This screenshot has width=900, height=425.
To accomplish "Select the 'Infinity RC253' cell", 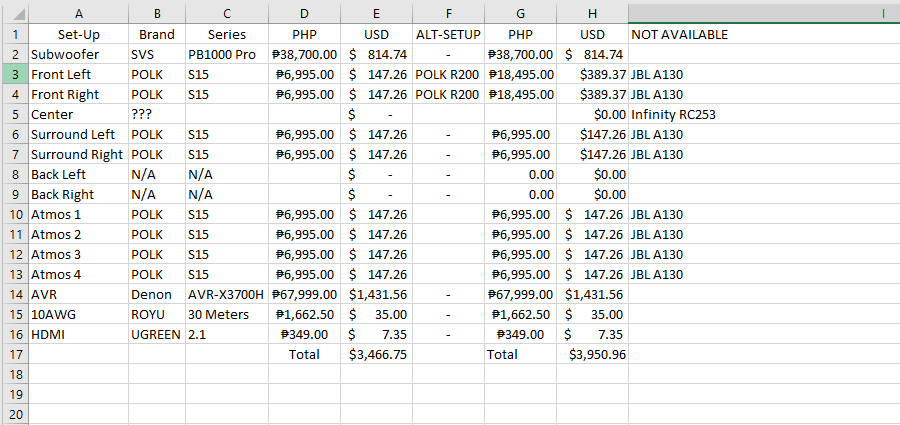I will (x=764, y=114).
